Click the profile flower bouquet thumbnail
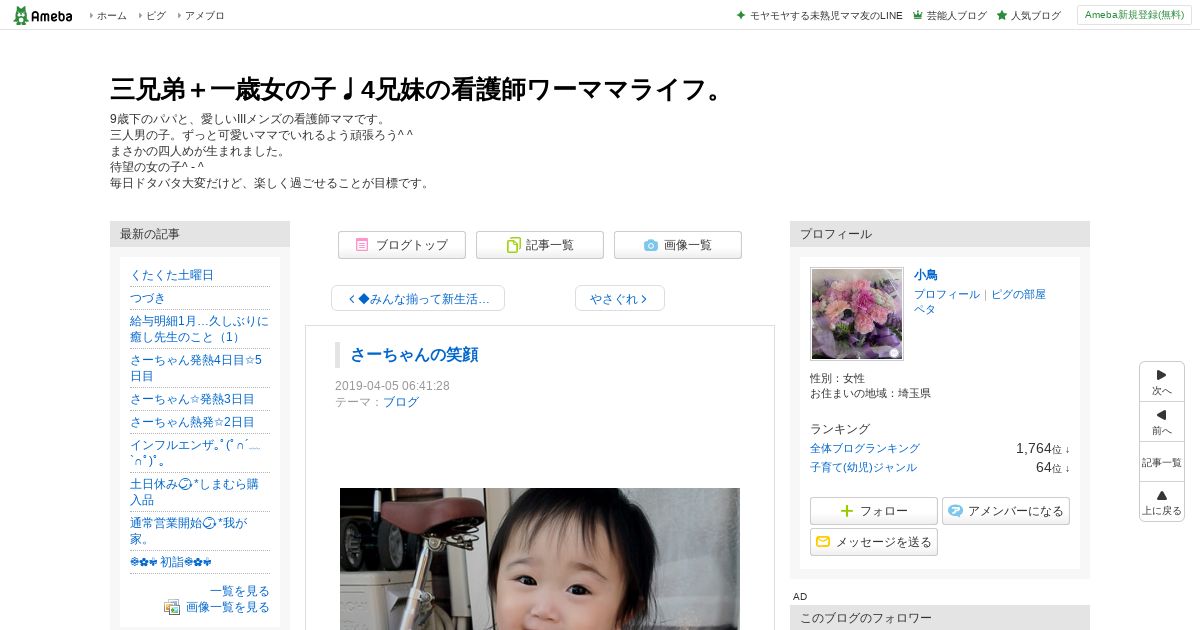This screenshot has height=630, width=1200. (857, 314)
